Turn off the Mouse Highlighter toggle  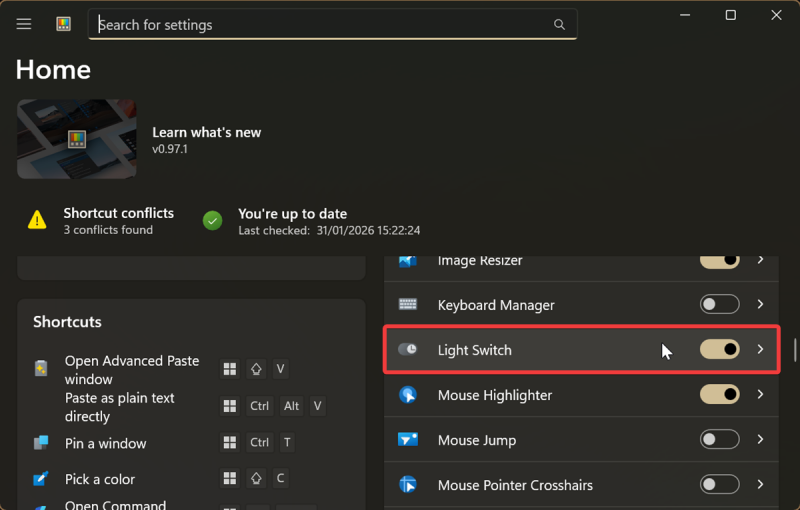[720, 395]
